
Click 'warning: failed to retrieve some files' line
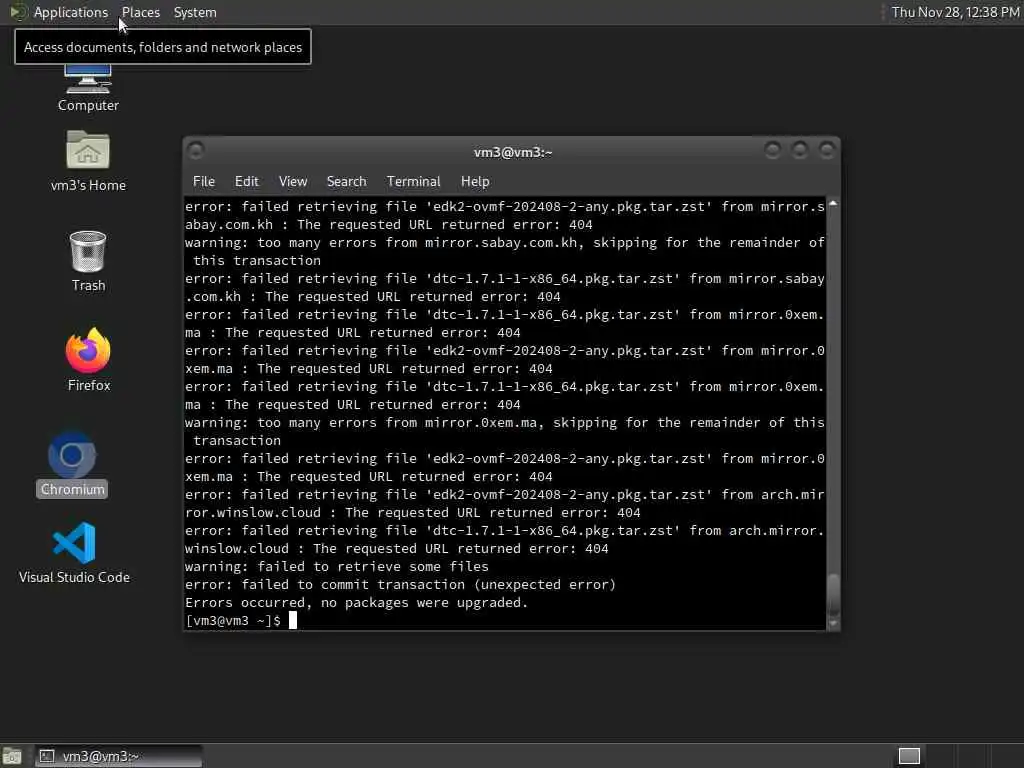(x=336, y=566)
